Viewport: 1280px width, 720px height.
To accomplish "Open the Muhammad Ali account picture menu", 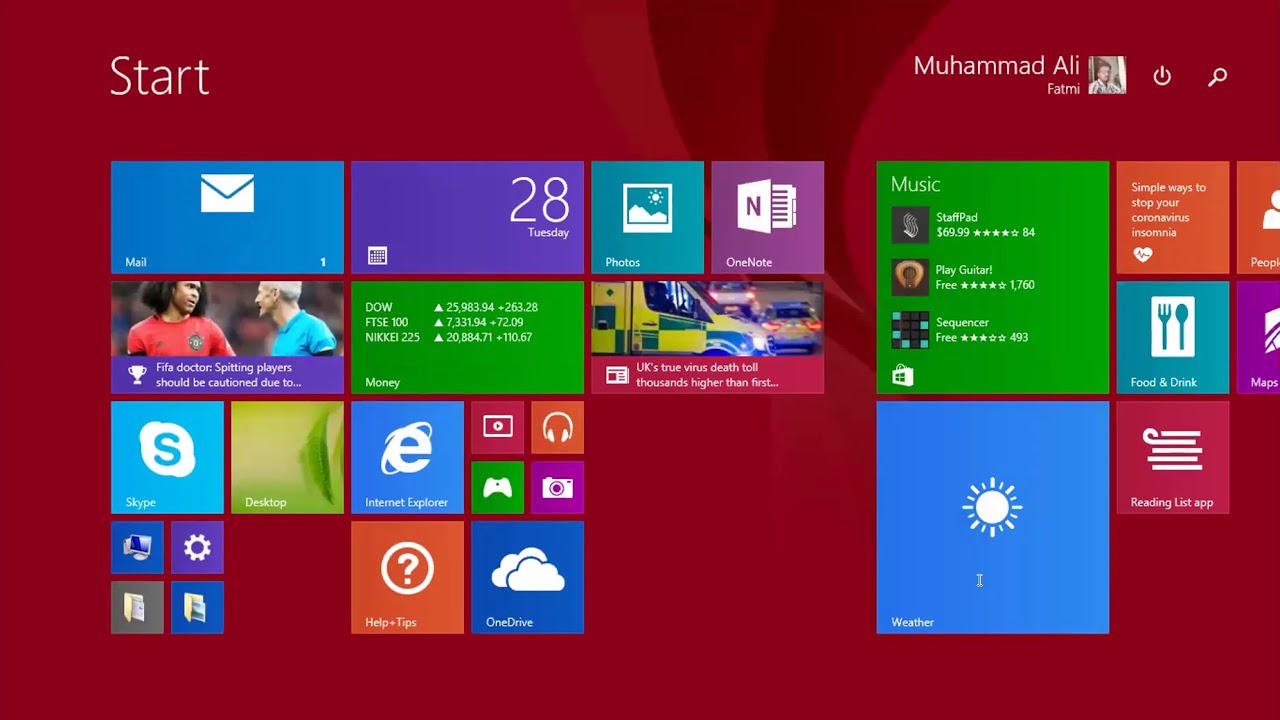I will 1107,75.
